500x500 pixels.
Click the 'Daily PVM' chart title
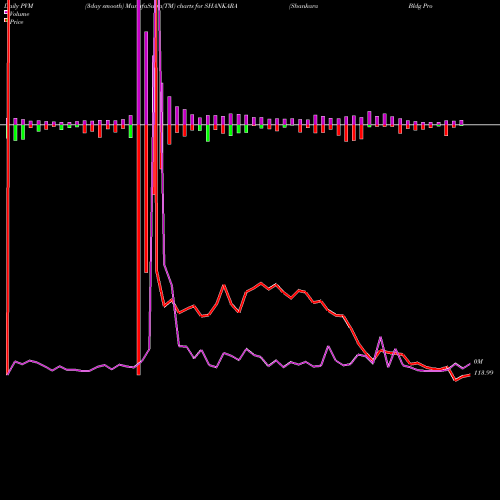point(20,6)
